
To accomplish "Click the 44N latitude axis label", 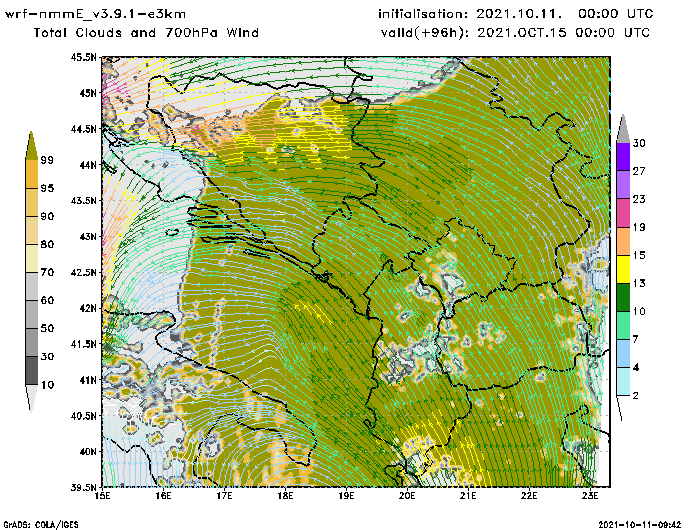I will 88,165.
